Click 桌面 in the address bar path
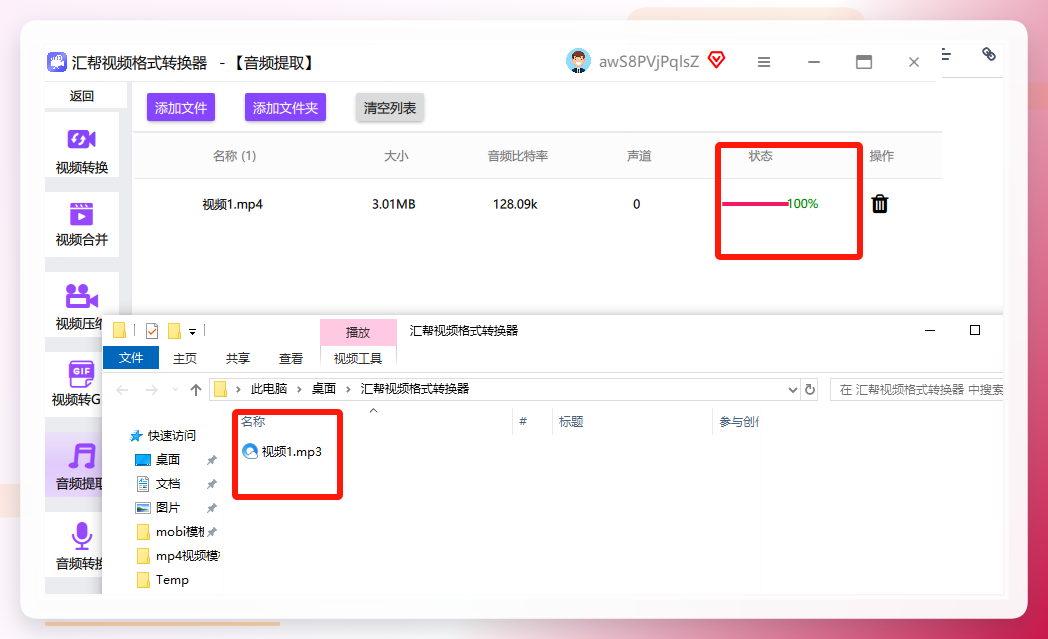Screen dimensions: 1048x639 coord(324,389)
